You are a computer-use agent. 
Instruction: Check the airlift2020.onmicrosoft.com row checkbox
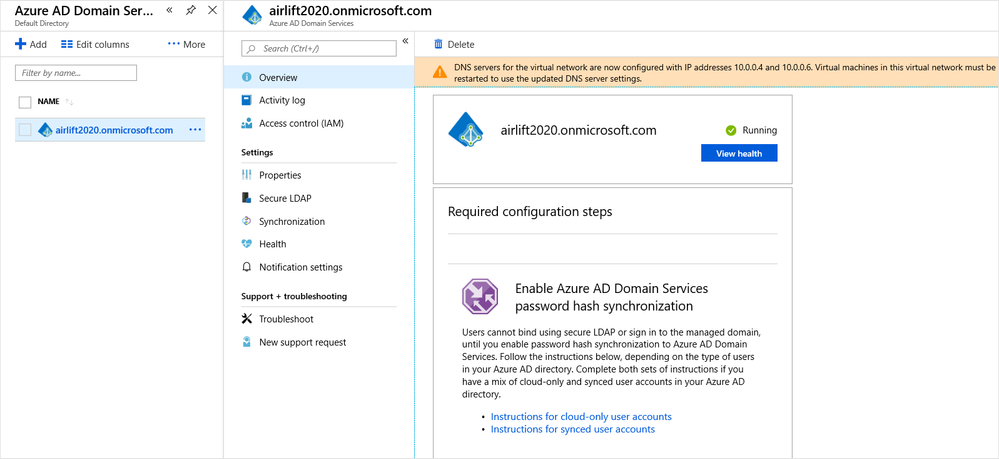(25, 130)
